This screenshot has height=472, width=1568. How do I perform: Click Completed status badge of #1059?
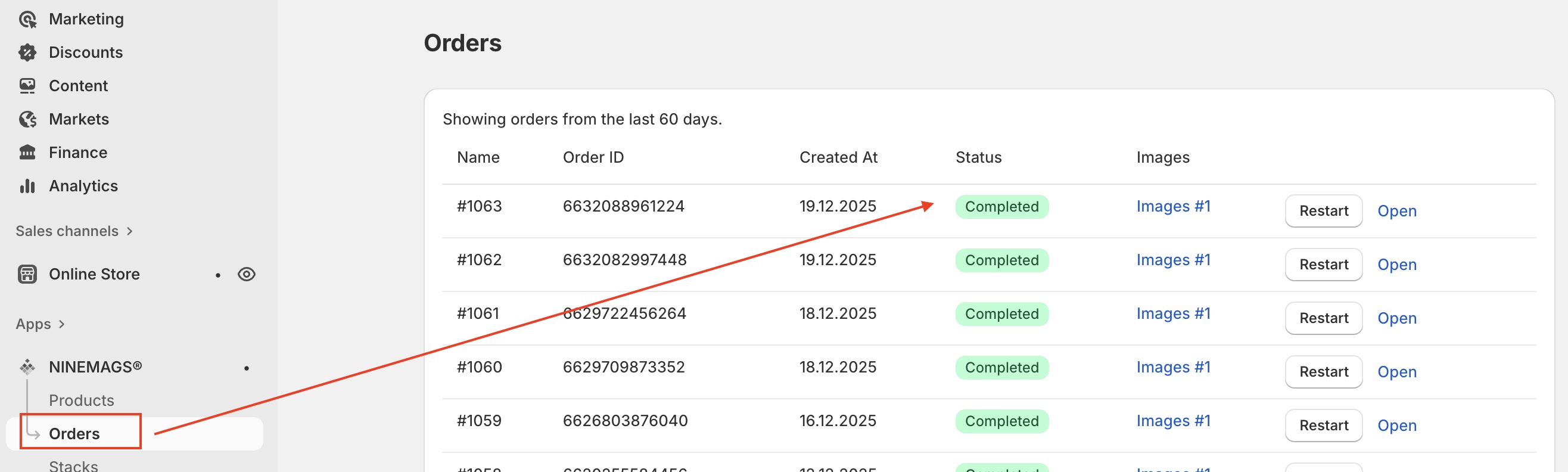pos(1002,421)
